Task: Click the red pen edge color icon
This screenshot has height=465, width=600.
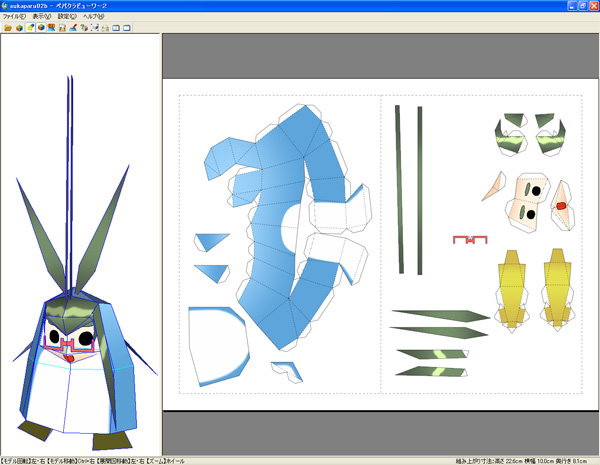Action: [x=73, y=28]
